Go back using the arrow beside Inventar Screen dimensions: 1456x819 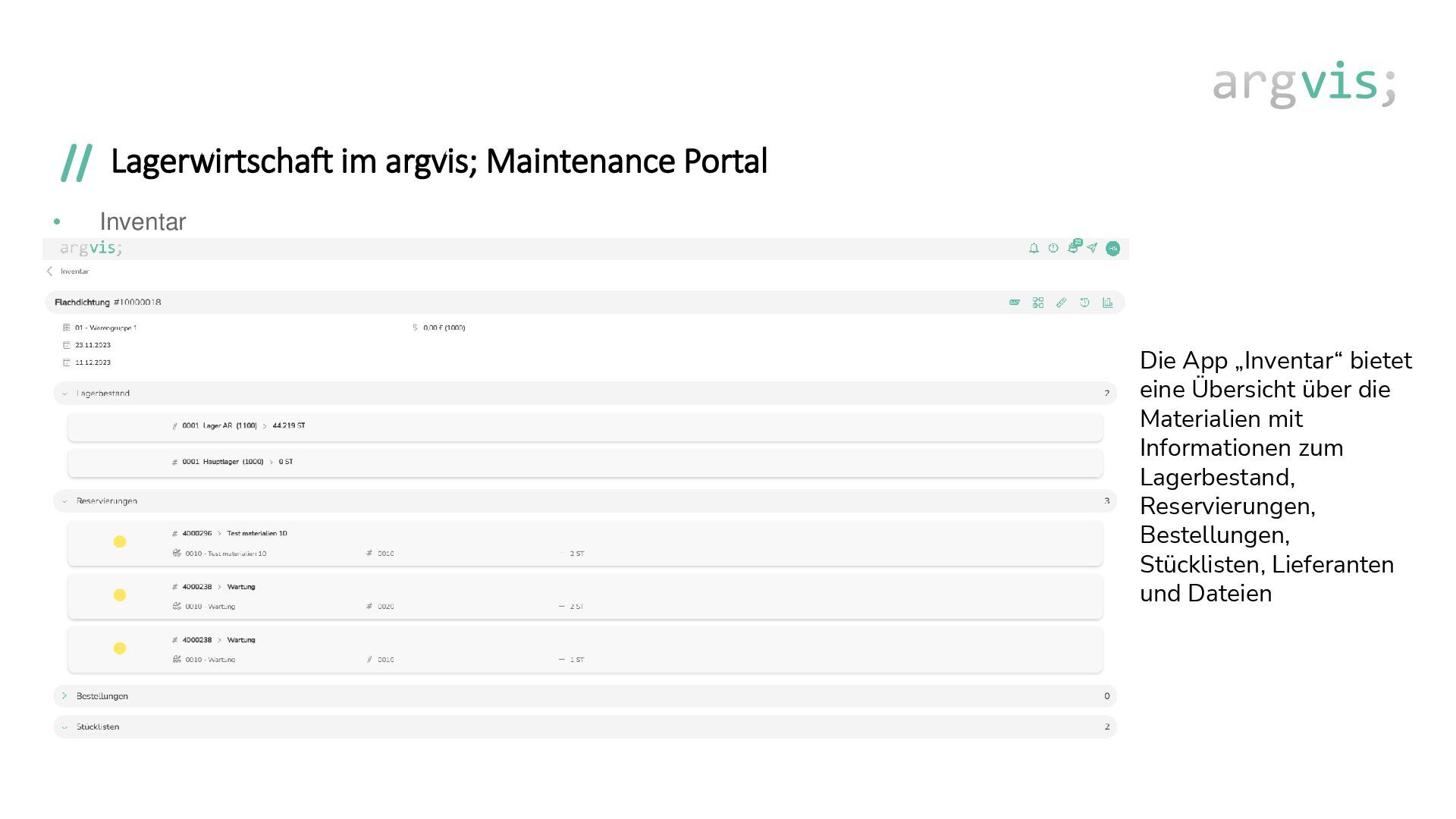click(x=49, y=271)
